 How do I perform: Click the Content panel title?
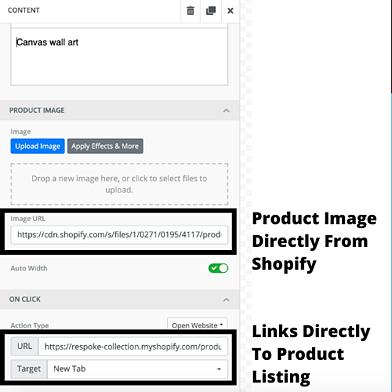(24, 10)
